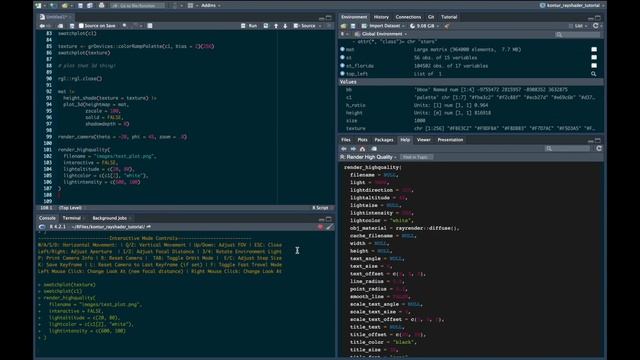Open R: Render High Quality topic dropdown
The height and width of the screenshot is (360, 640).
[x=369, y=157]
